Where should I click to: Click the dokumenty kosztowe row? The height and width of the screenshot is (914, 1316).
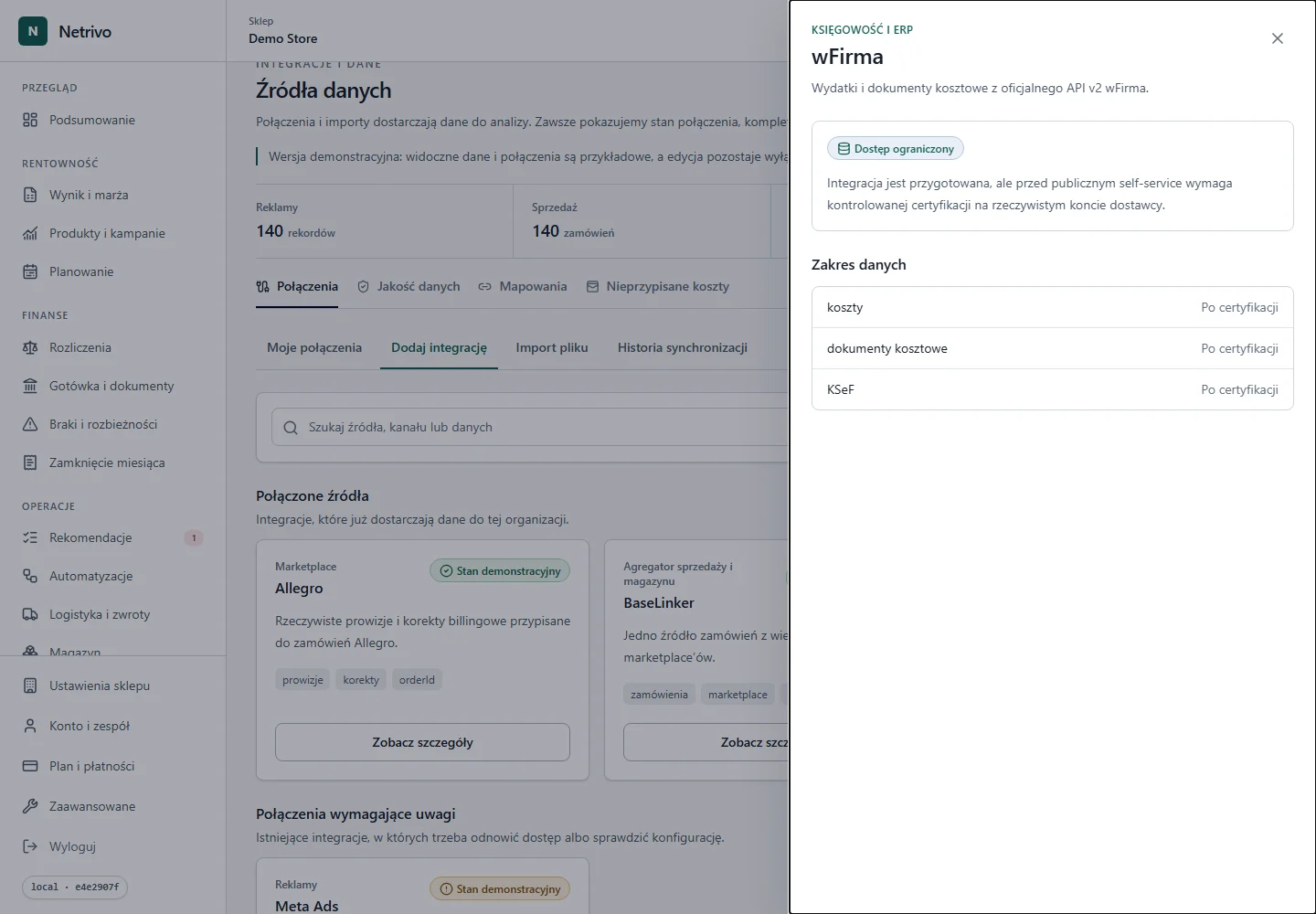click(x=1053, y=348)
